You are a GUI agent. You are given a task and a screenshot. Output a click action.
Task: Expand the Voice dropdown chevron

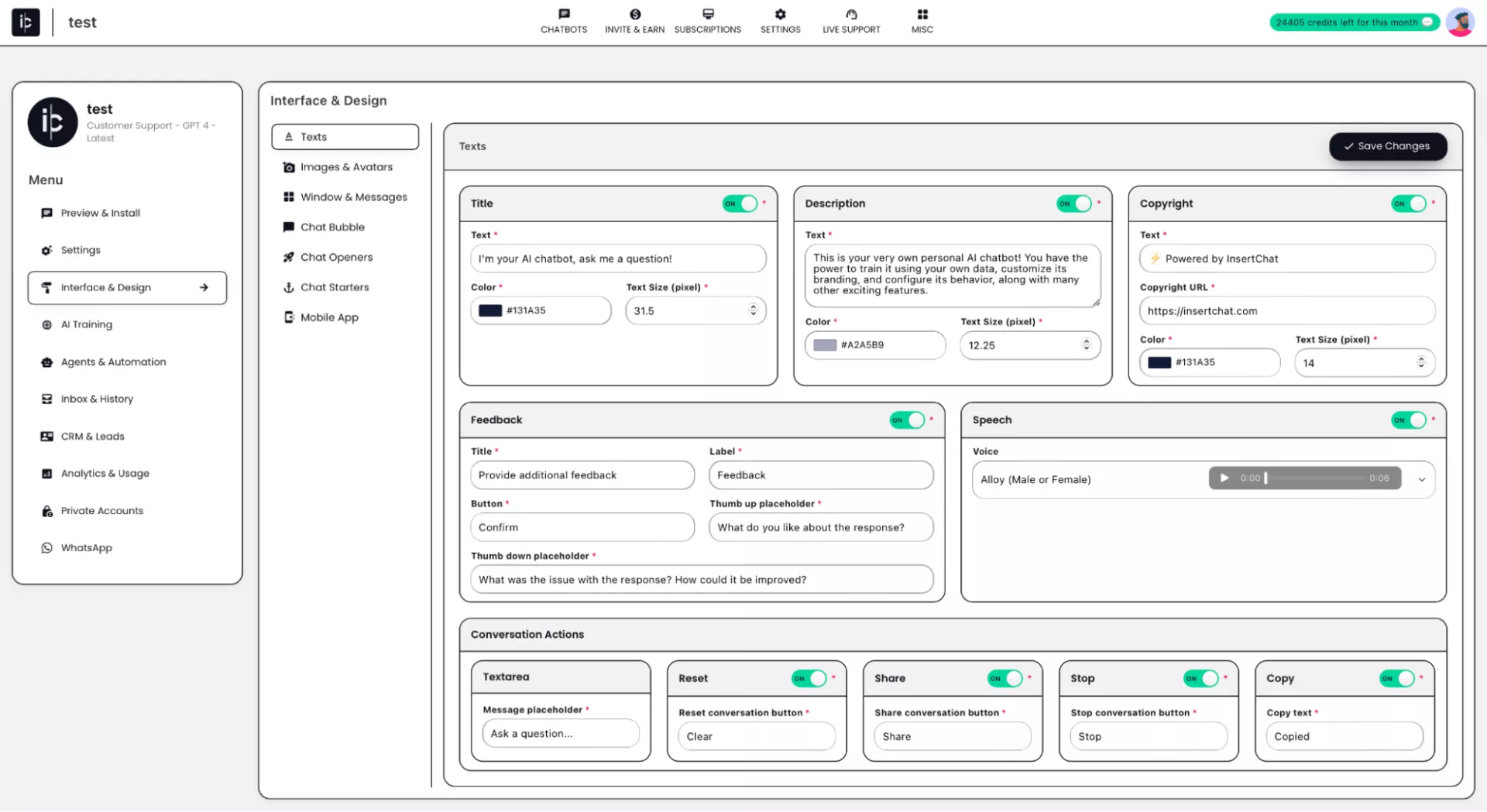pyautogui.click(x=1422, y=480)
